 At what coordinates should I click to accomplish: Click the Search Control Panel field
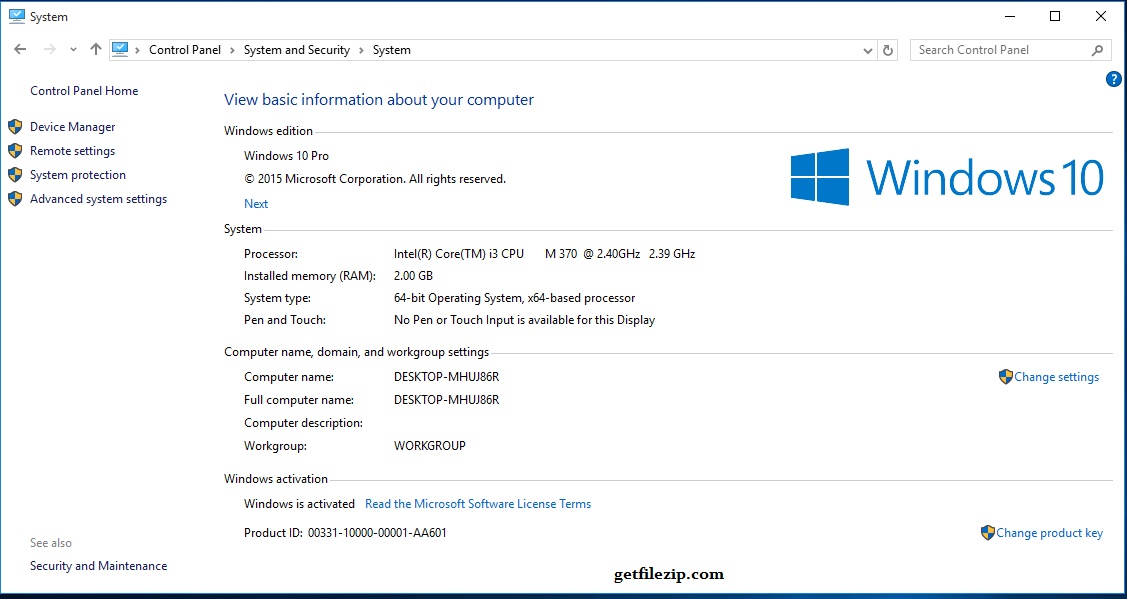1010,50
